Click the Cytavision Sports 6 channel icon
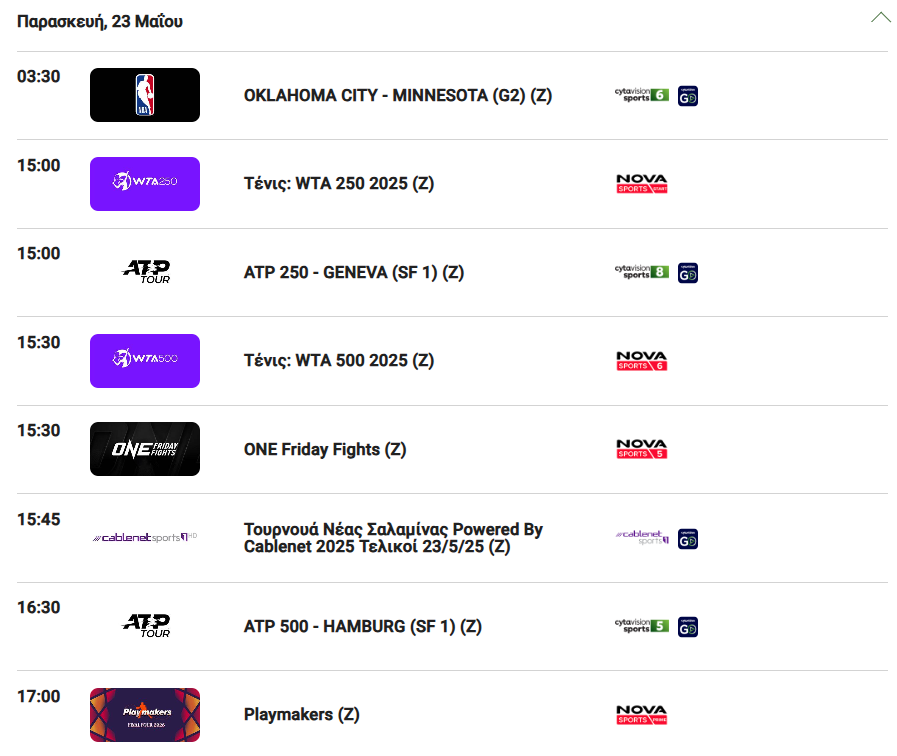This screenshot has height=756, width=897. coord(642,96)
